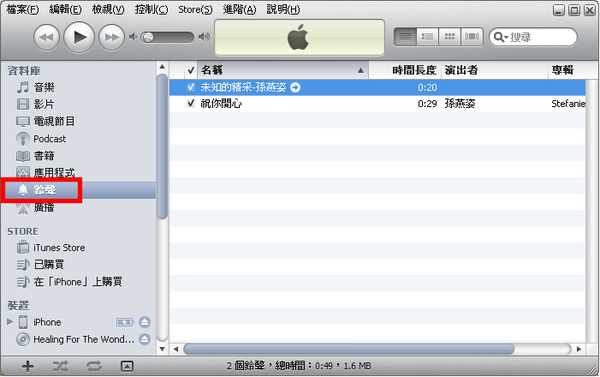Click the 2 個鈴聲 status bar summary
This screenshot has height=377, width=600.
[x=298, y=366]
